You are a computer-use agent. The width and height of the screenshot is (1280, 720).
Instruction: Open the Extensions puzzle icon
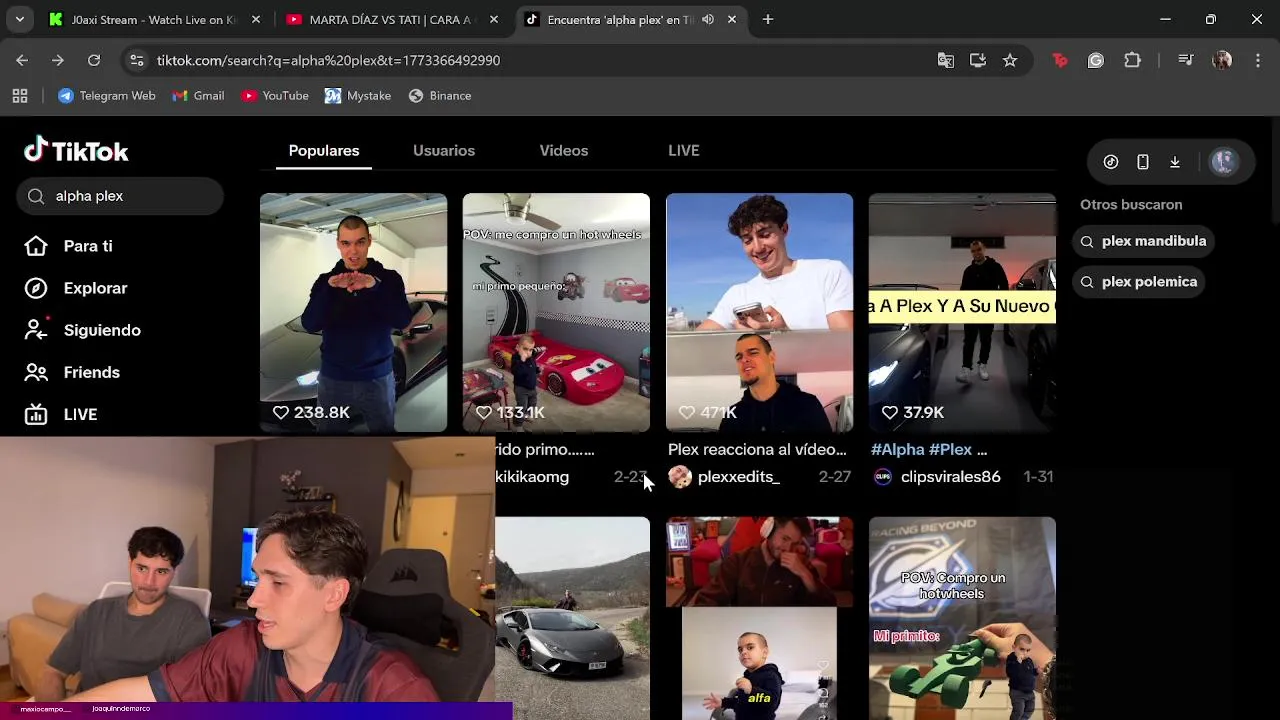pos(1132,60)
